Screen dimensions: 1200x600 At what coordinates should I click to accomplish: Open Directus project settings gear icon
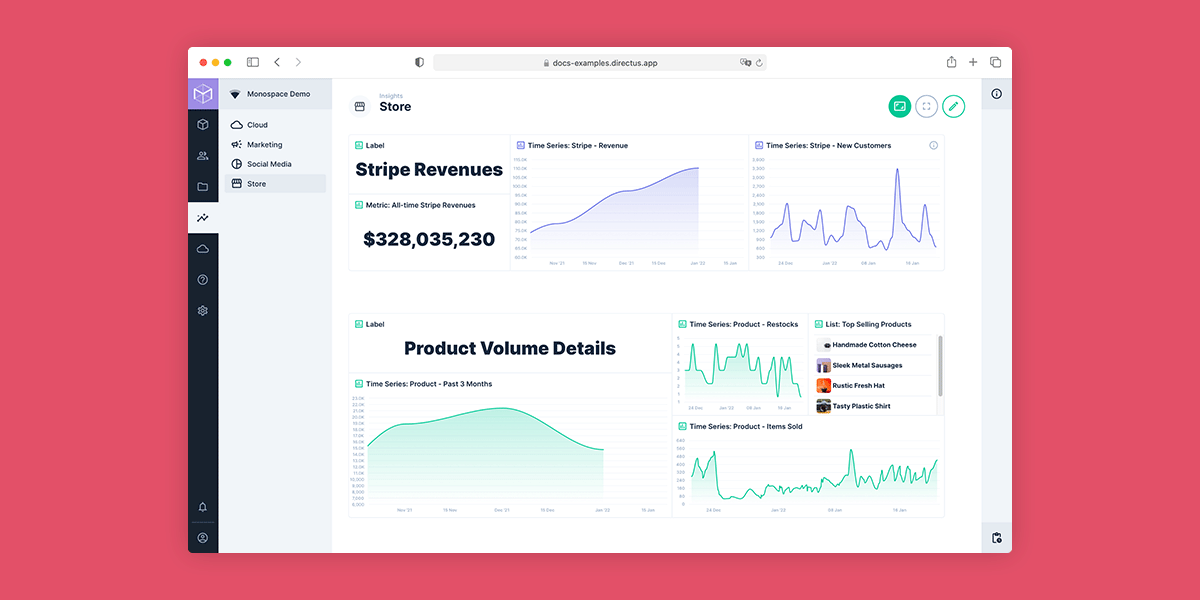pyautogui.click(x=203, y=310)
